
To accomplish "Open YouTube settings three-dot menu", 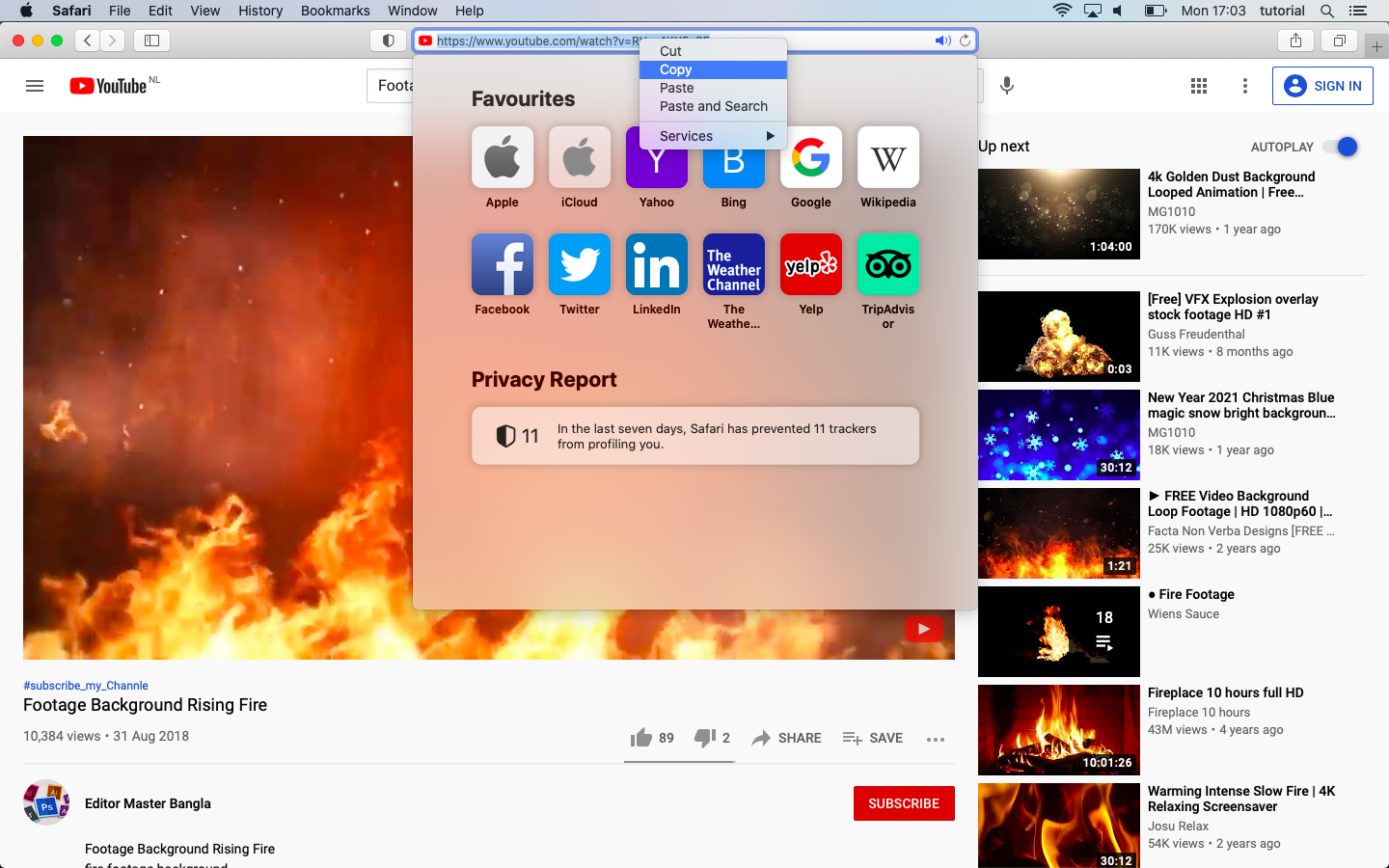I will (x=1245, y=86).
